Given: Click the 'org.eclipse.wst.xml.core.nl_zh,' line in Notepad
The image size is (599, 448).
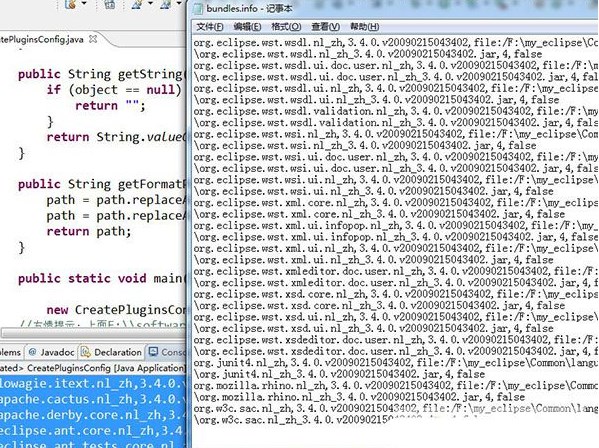Looking at the screenshot, I should tap(395, 202).
